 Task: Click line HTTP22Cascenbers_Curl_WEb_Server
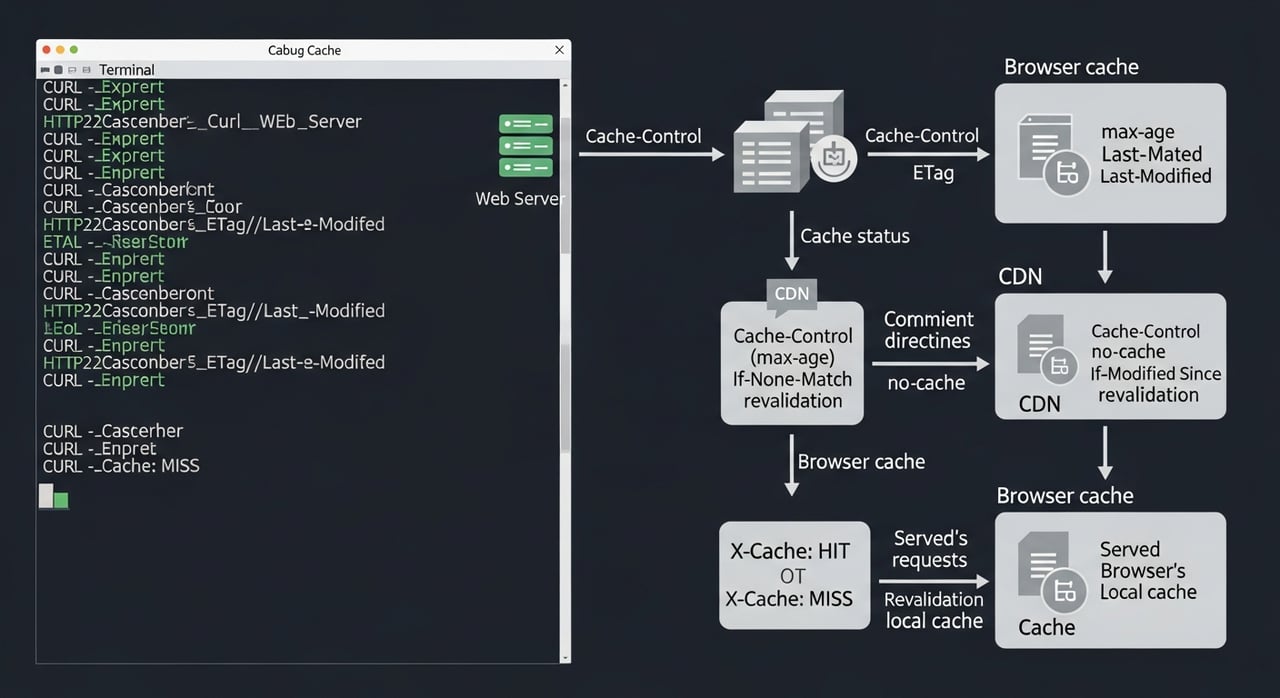coord(202,122)
